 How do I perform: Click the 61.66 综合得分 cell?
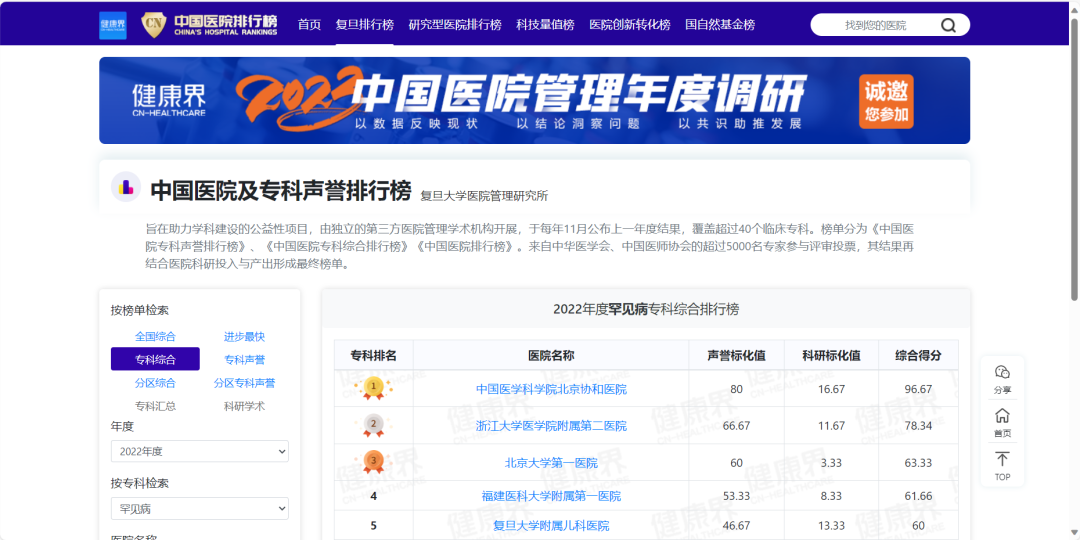coord(918,496)
